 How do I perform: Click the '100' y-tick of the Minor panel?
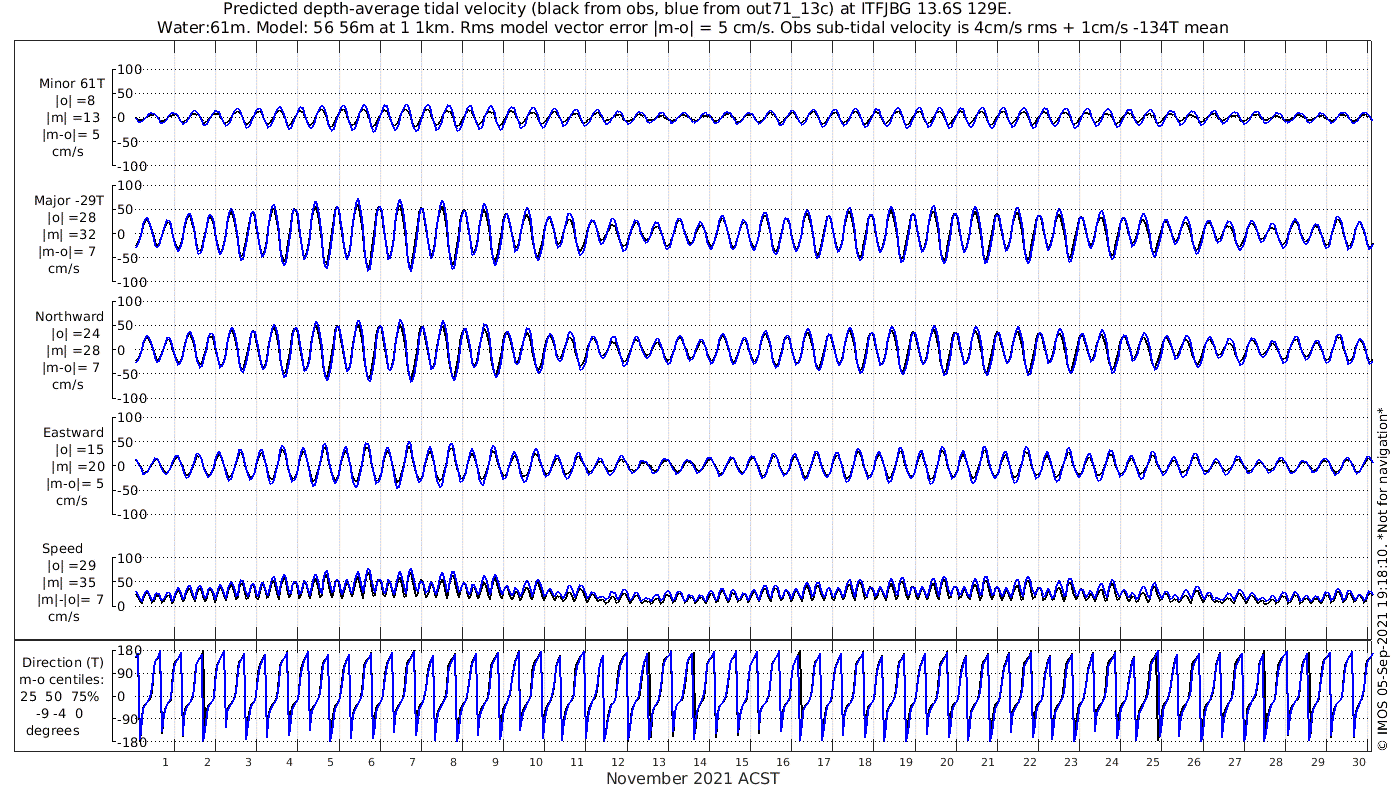(131, 69)
